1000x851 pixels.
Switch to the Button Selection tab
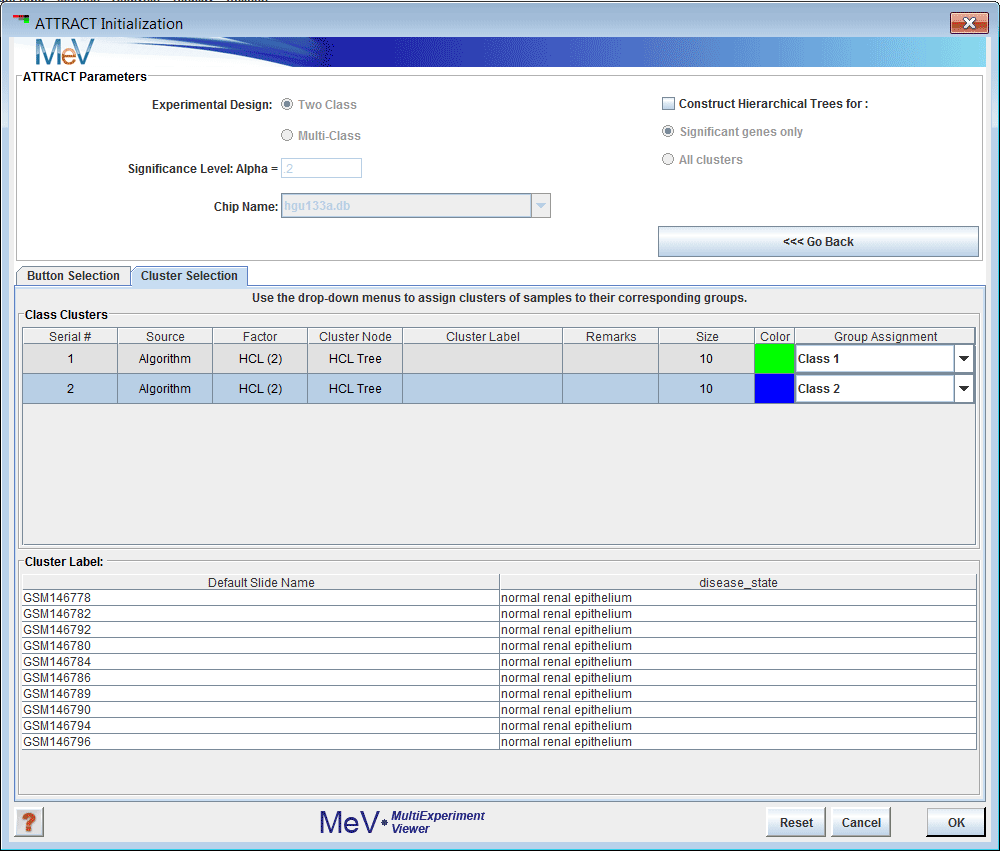click(73, 276)
